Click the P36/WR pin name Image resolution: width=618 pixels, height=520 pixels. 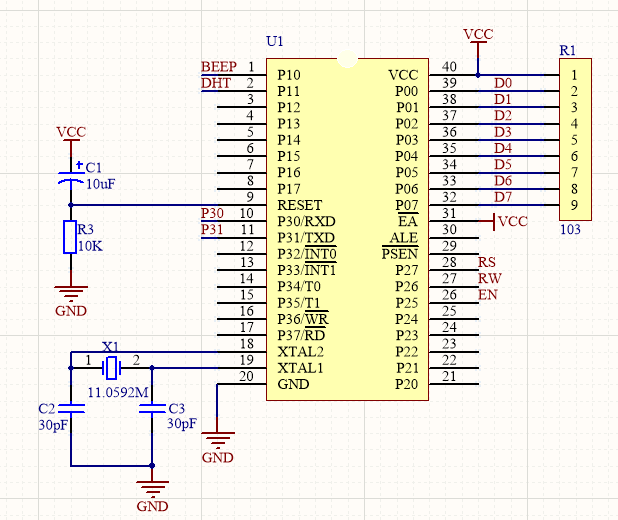tap(303, 319)
